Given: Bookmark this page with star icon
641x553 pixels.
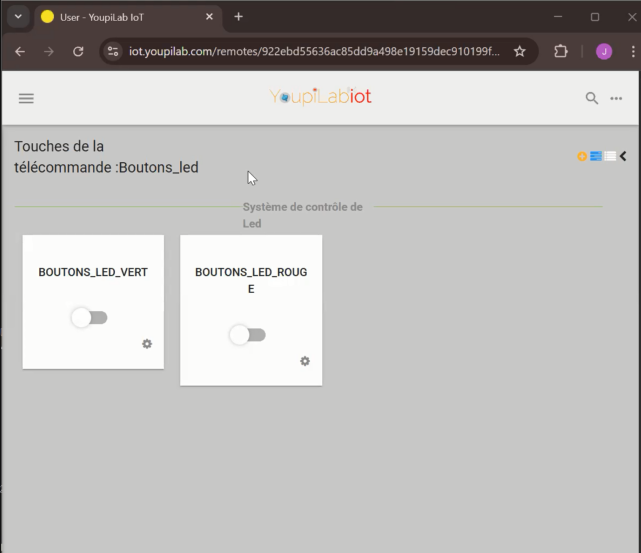Looking at the screenshot, I should [520, 51].
